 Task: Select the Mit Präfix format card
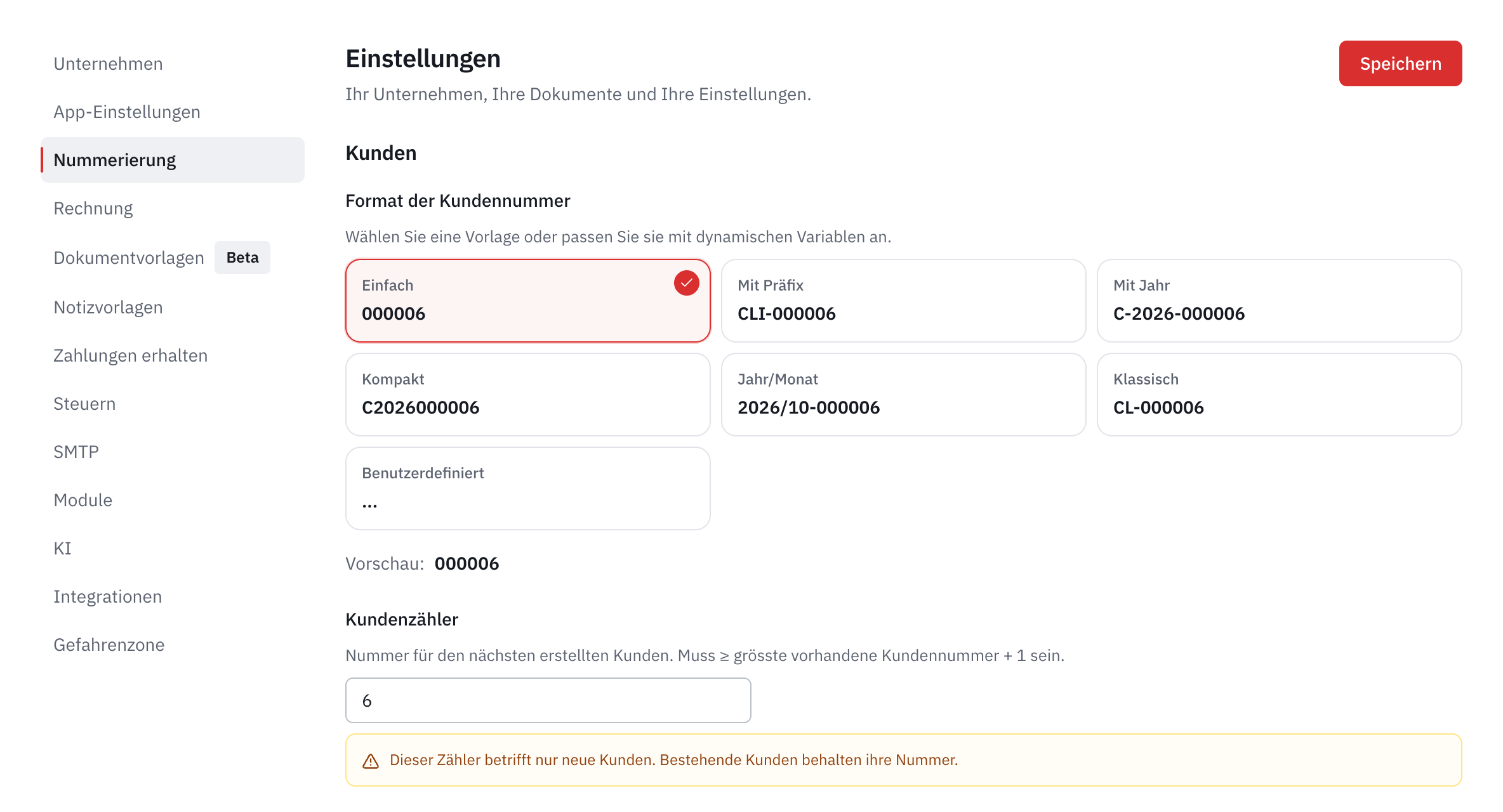point(903,301)
